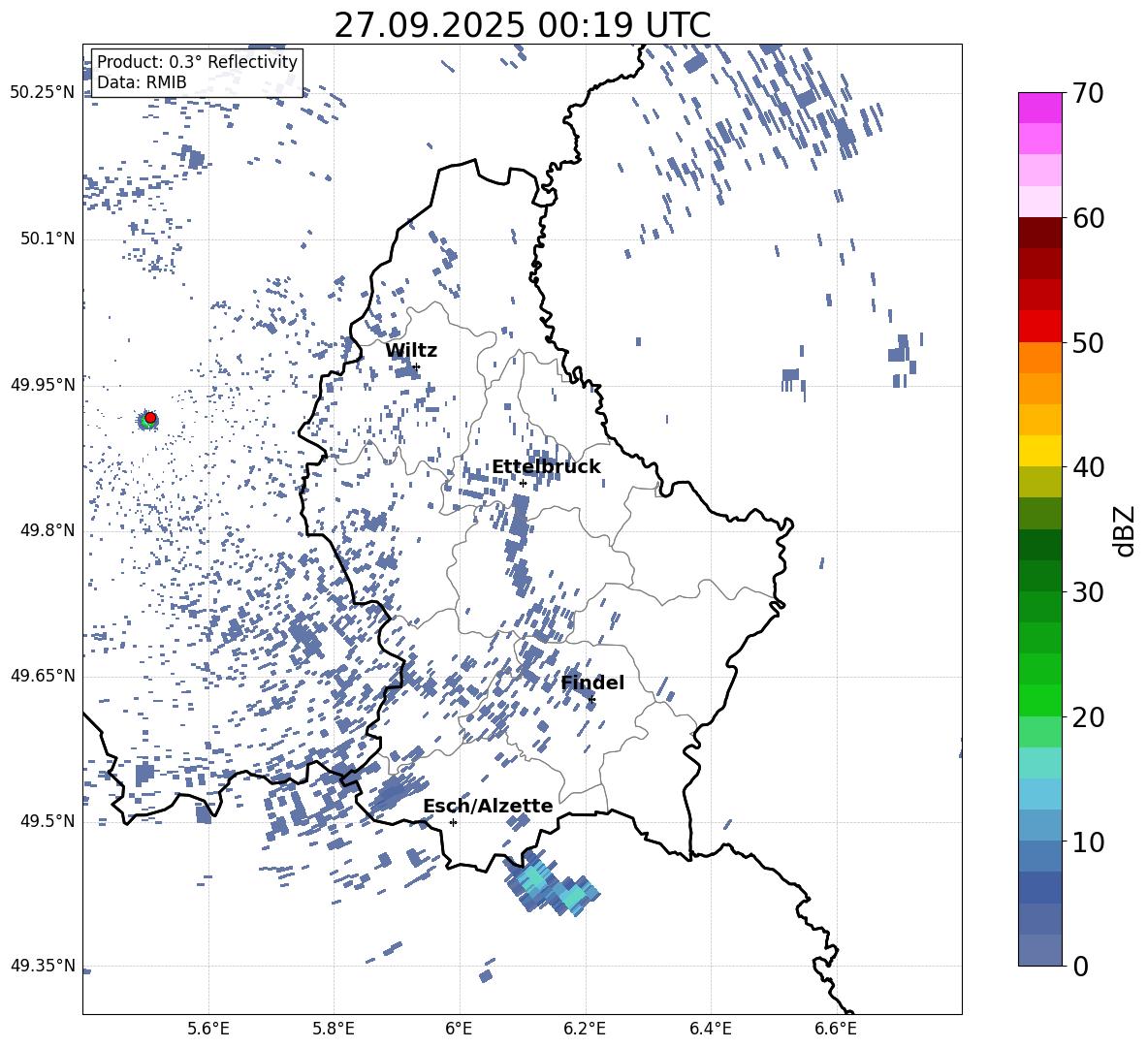Click the longitude label 6°E

(459, 1029)
